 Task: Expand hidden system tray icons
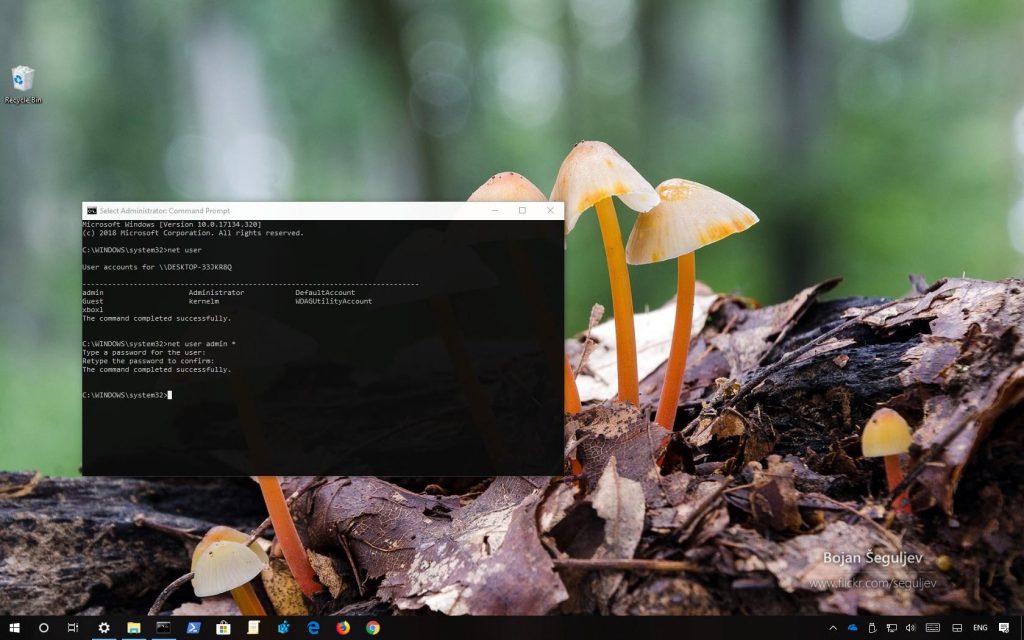(x=833, y=627)
